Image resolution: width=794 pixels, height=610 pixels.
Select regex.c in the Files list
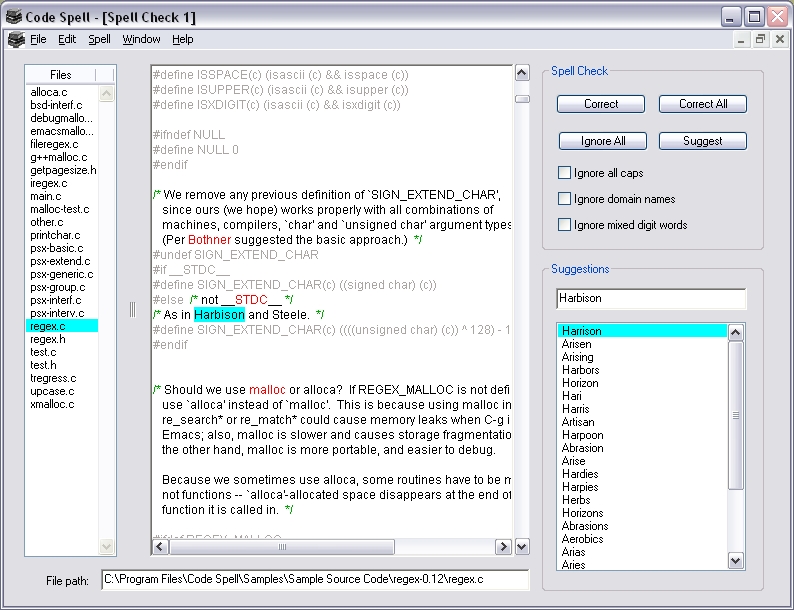[x=62, y=327]
